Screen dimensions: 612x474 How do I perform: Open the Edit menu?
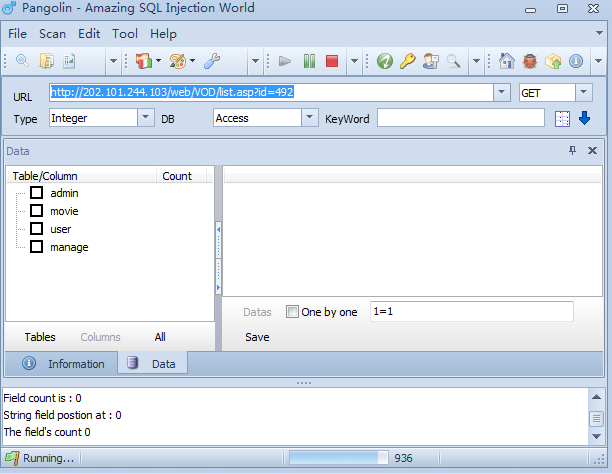pyautogui.click(x=89, y=34)
